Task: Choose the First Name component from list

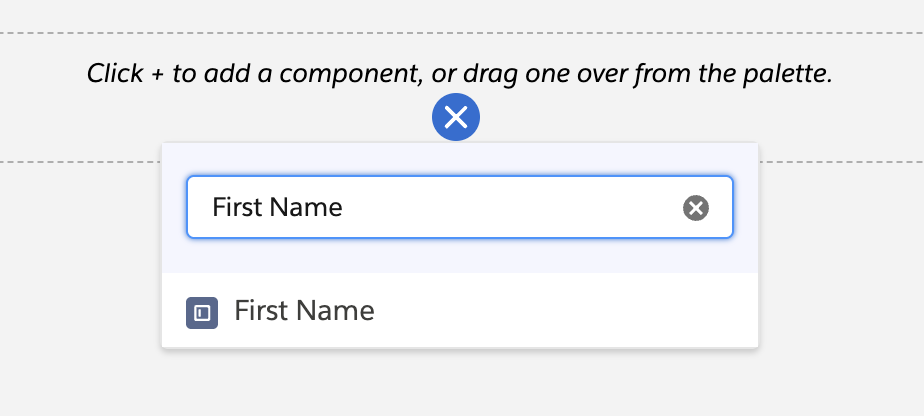Action: click(x=304, y=311)
